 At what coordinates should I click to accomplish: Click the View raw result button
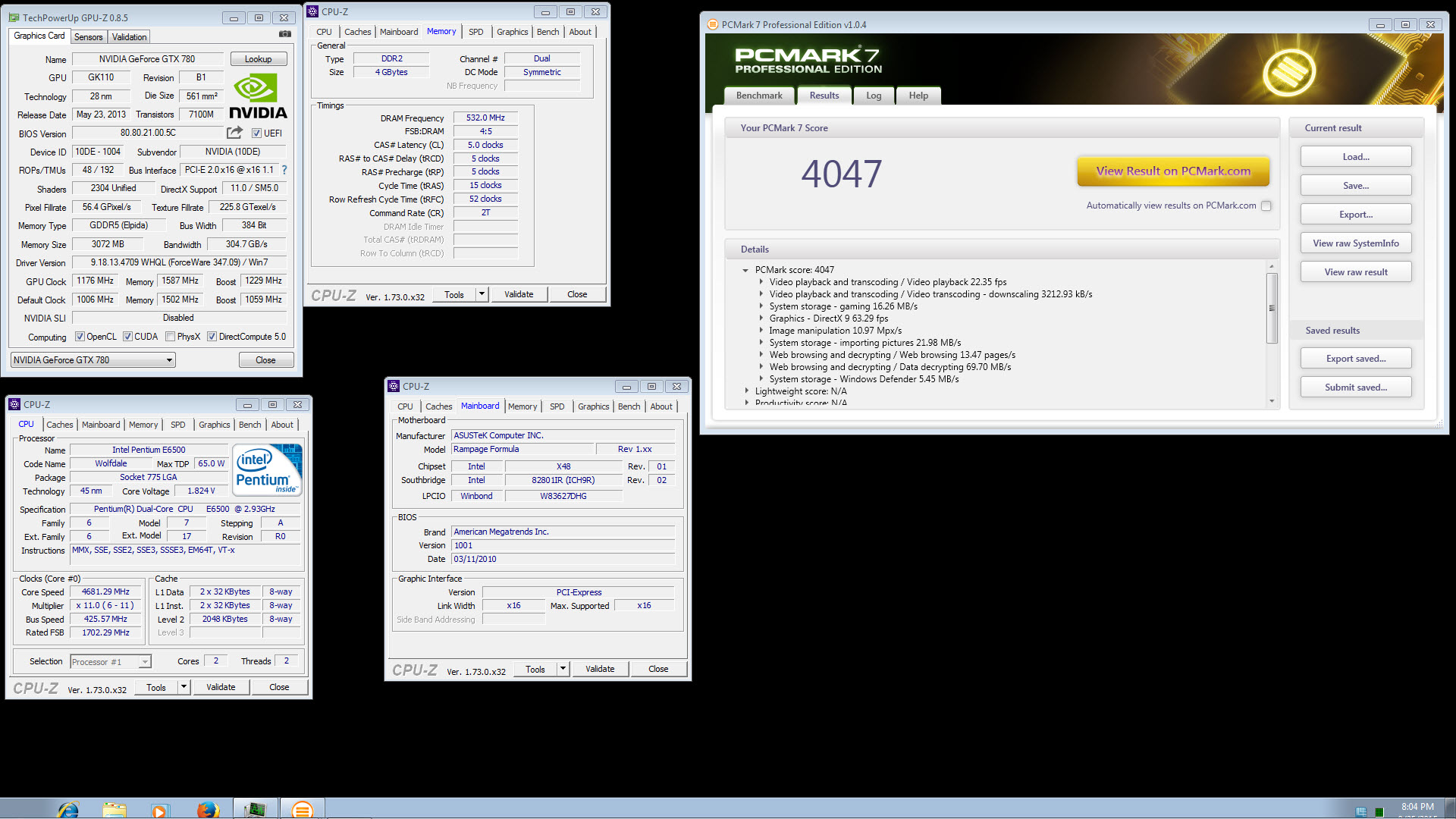(1356, 272)
